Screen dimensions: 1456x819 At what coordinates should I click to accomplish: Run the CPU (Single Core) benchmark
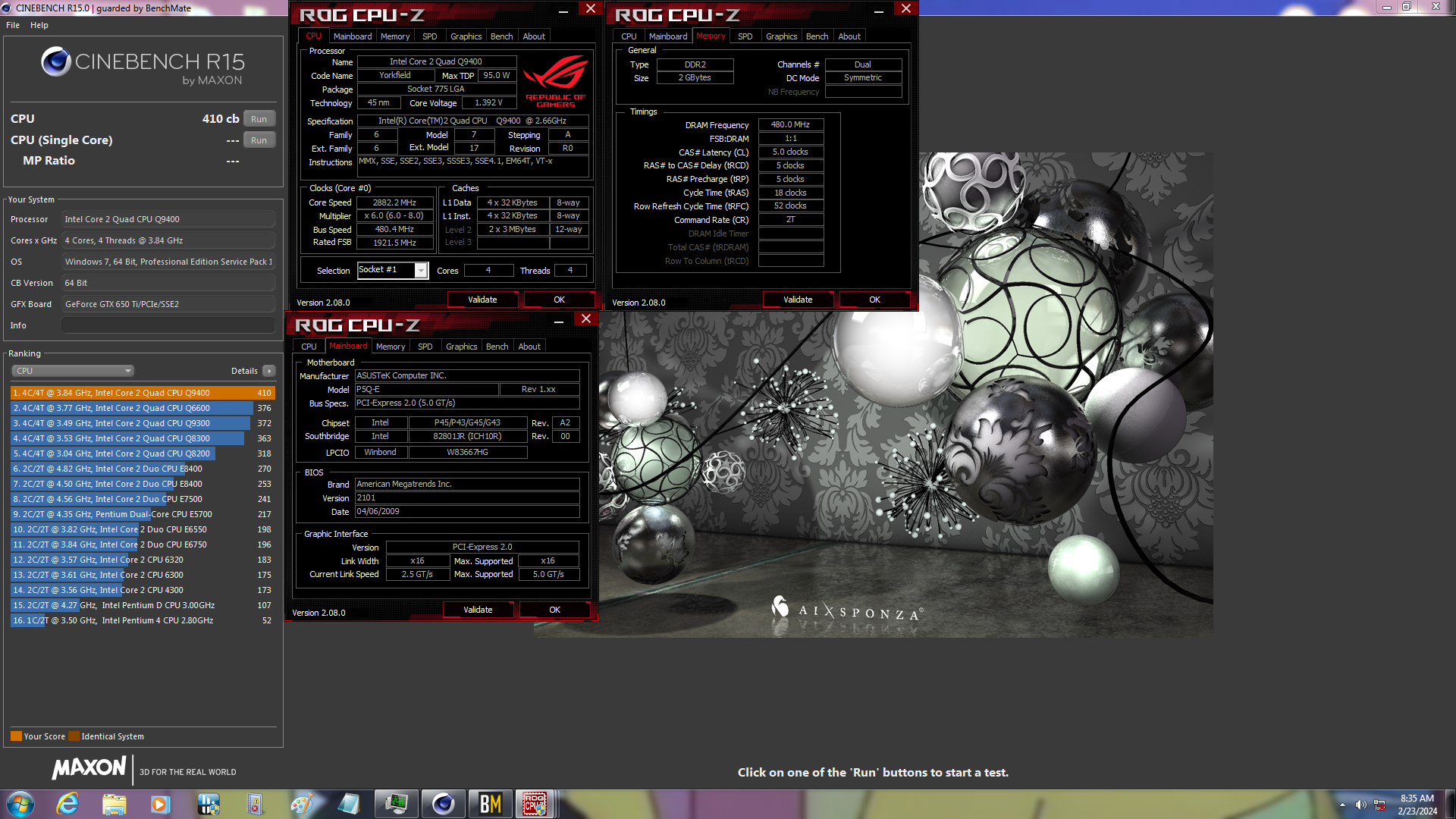tap(259, 140)
